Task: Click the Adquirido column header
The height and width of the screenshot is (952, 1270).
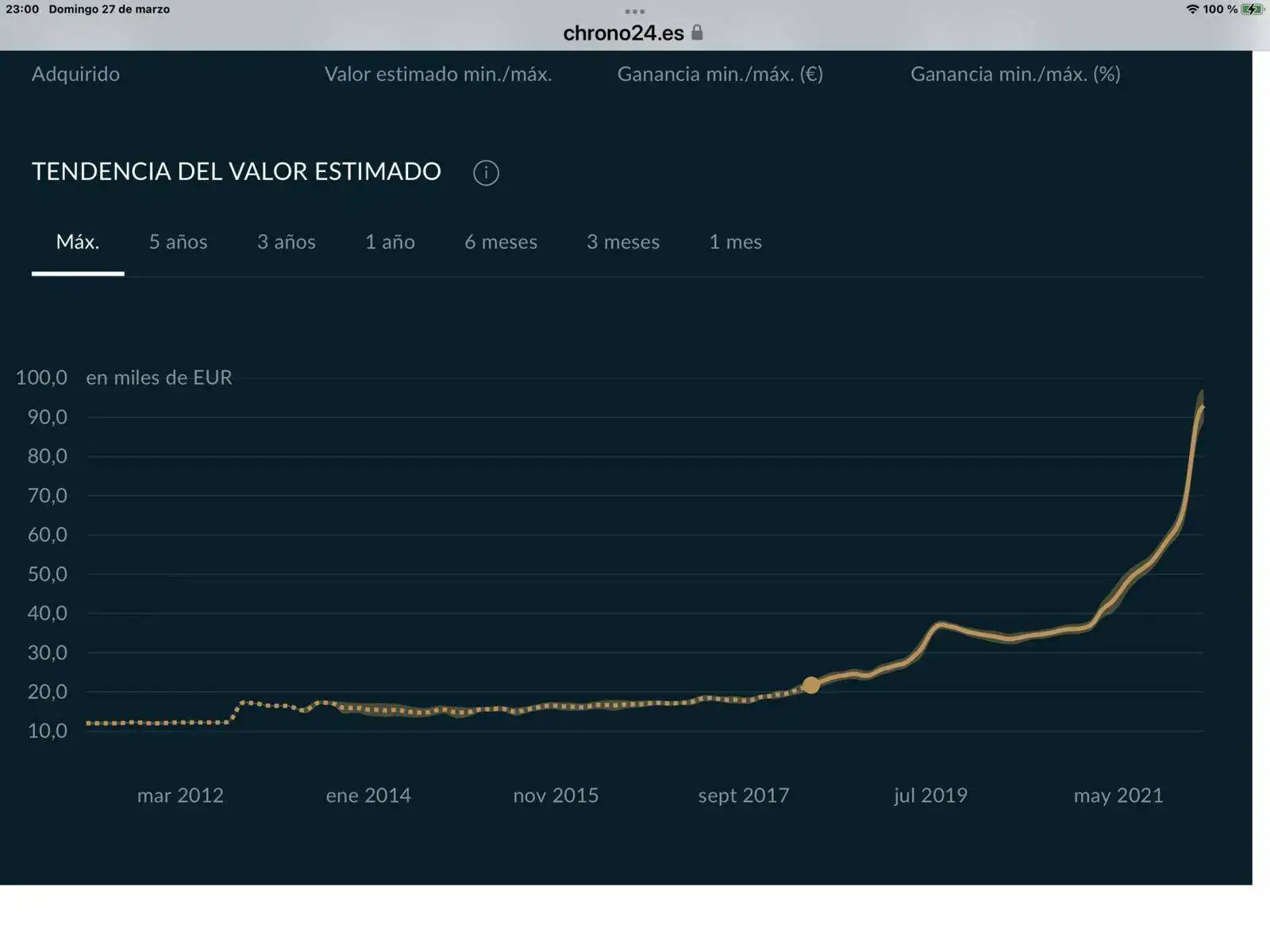Action: (75, 74)
